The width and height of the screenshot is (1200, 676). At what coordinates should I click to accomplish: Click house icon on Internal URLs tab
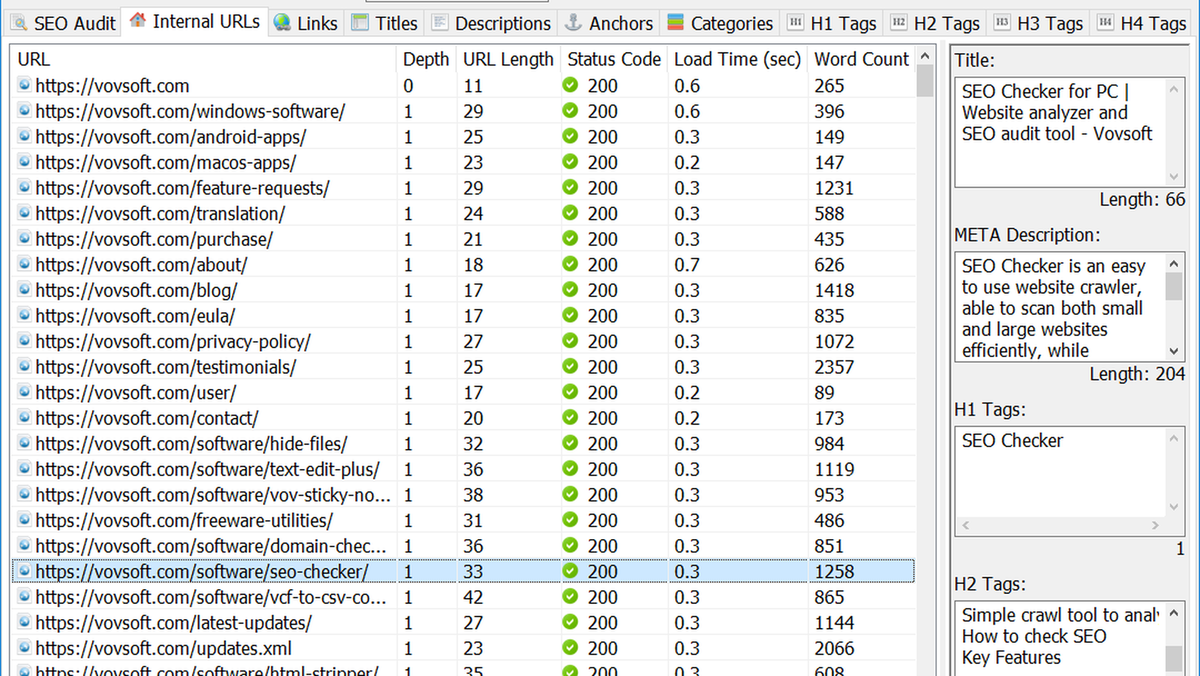point(138,20)
